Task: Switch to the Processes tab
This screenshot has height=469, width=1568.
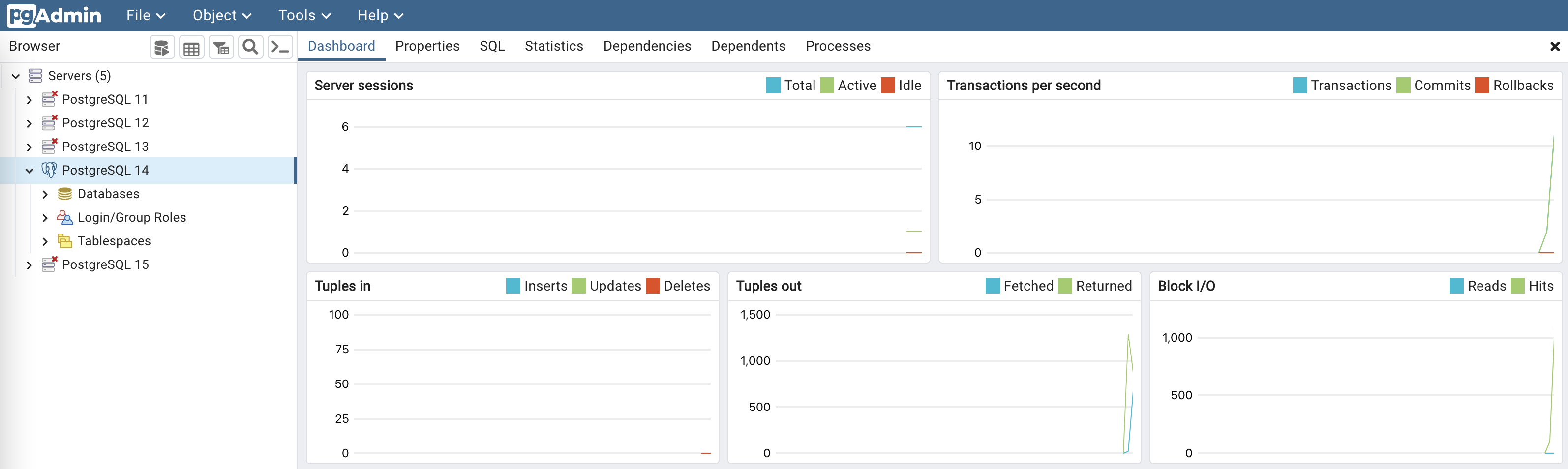Action: (838, 46)
